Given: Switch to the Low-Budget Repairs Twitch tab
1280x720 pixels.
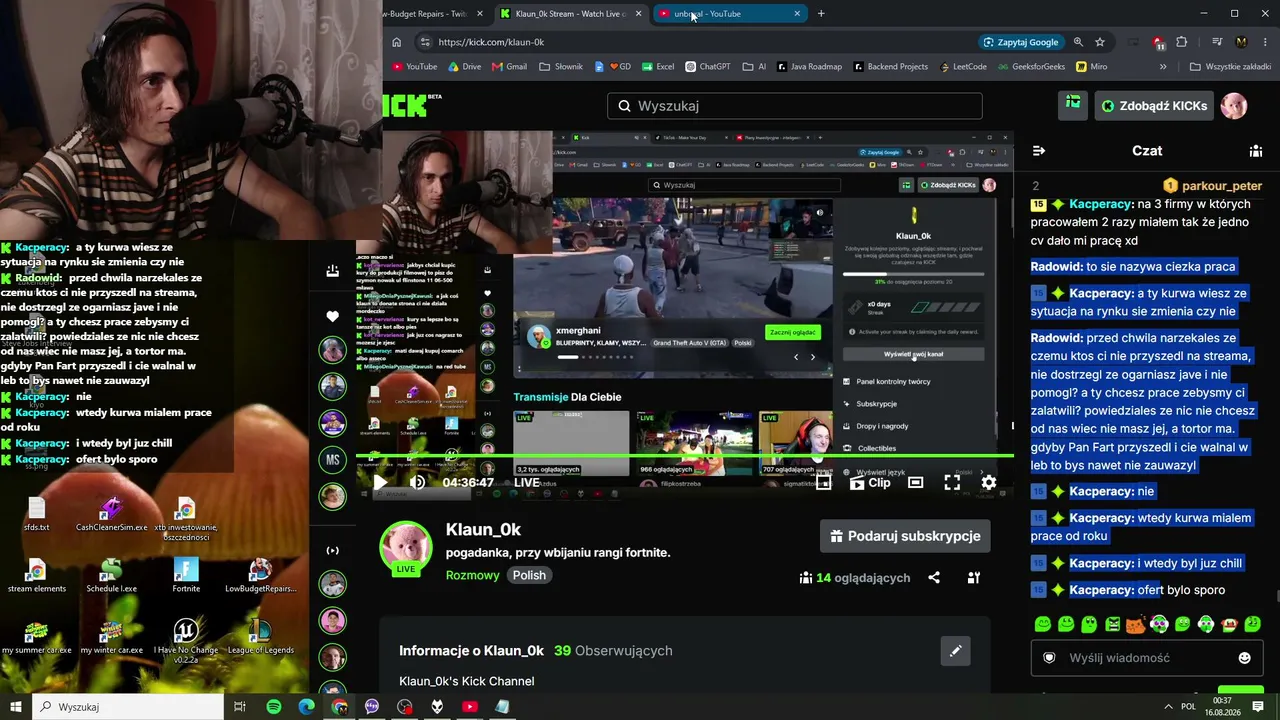Looking at the screenshot, I should click(x=432, y=14).
